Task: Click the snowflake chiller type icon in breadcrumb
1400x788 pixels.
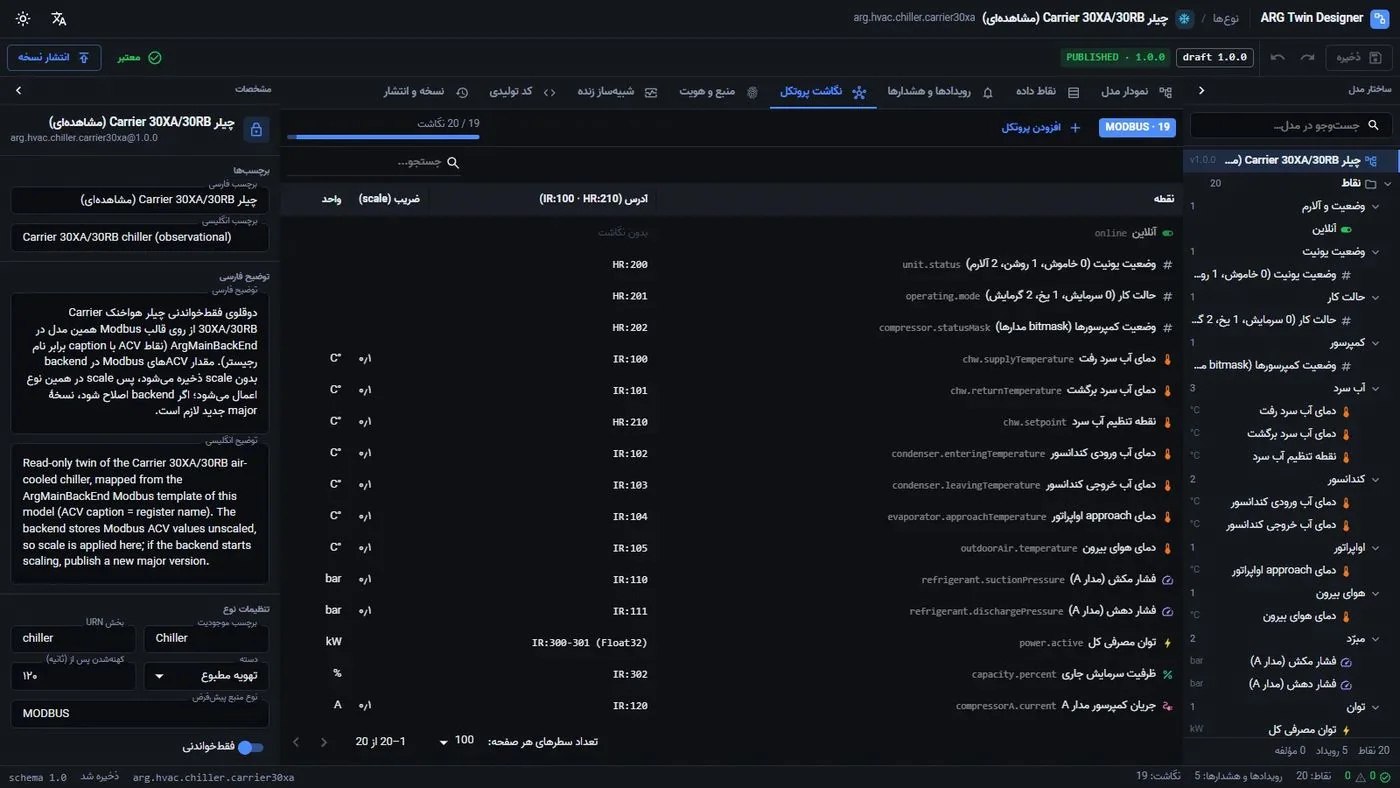Action: pyautogui.click(x=1184, y=18)
